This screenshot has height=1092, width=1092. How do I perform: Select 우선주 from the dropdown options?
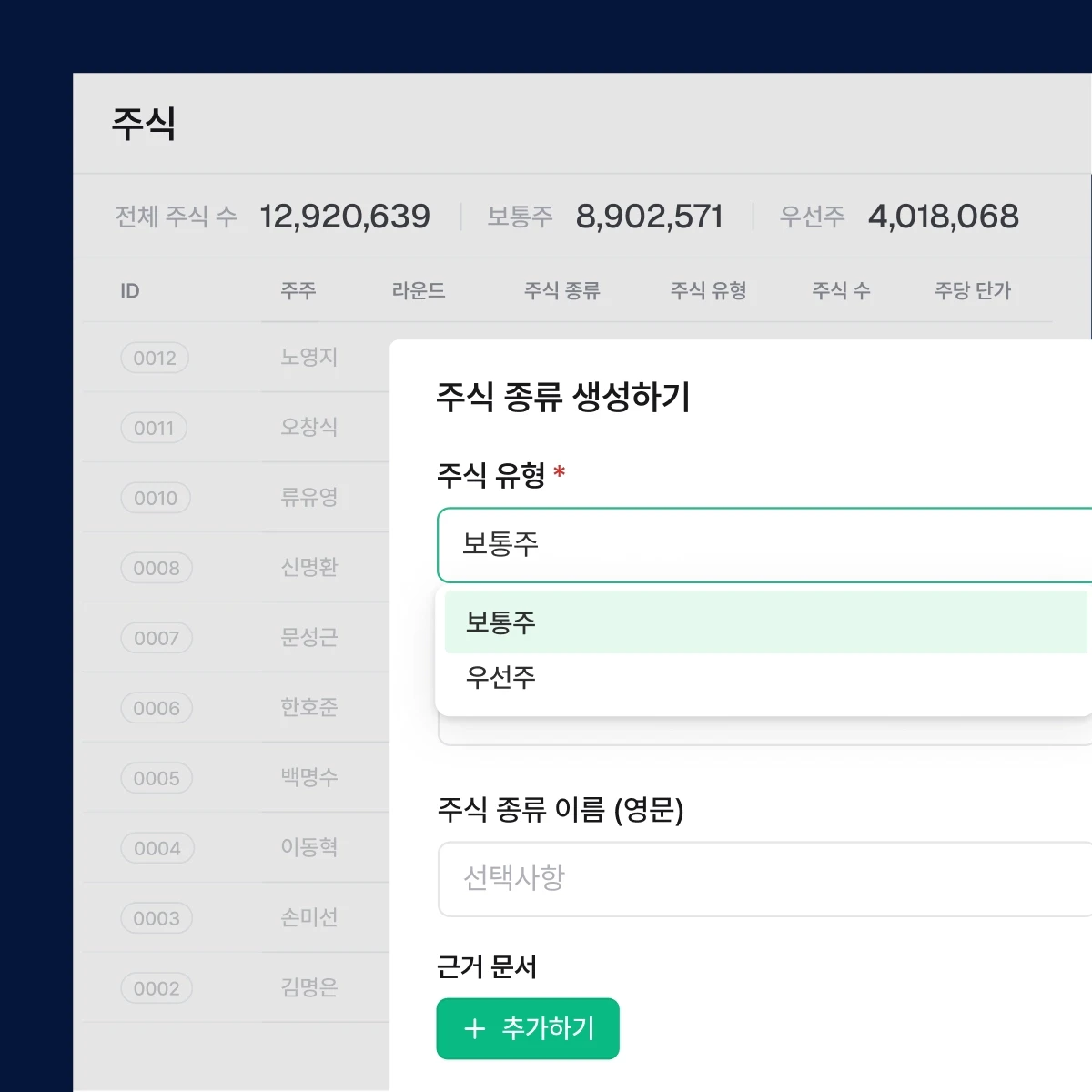(x=497, y=676)
